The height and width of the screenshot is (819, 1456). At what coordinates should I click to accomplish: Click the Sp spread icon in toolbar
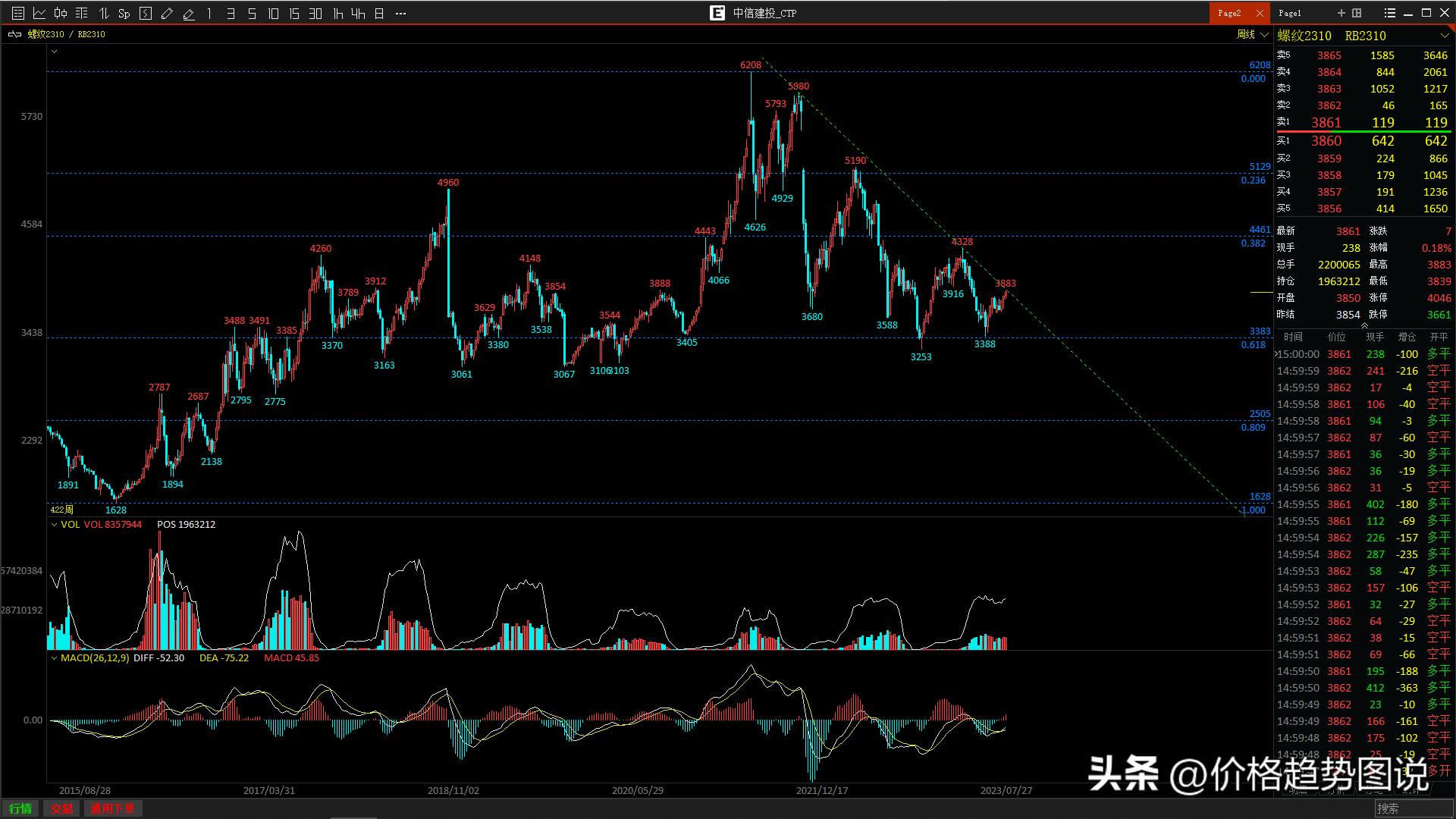(124, 13)
